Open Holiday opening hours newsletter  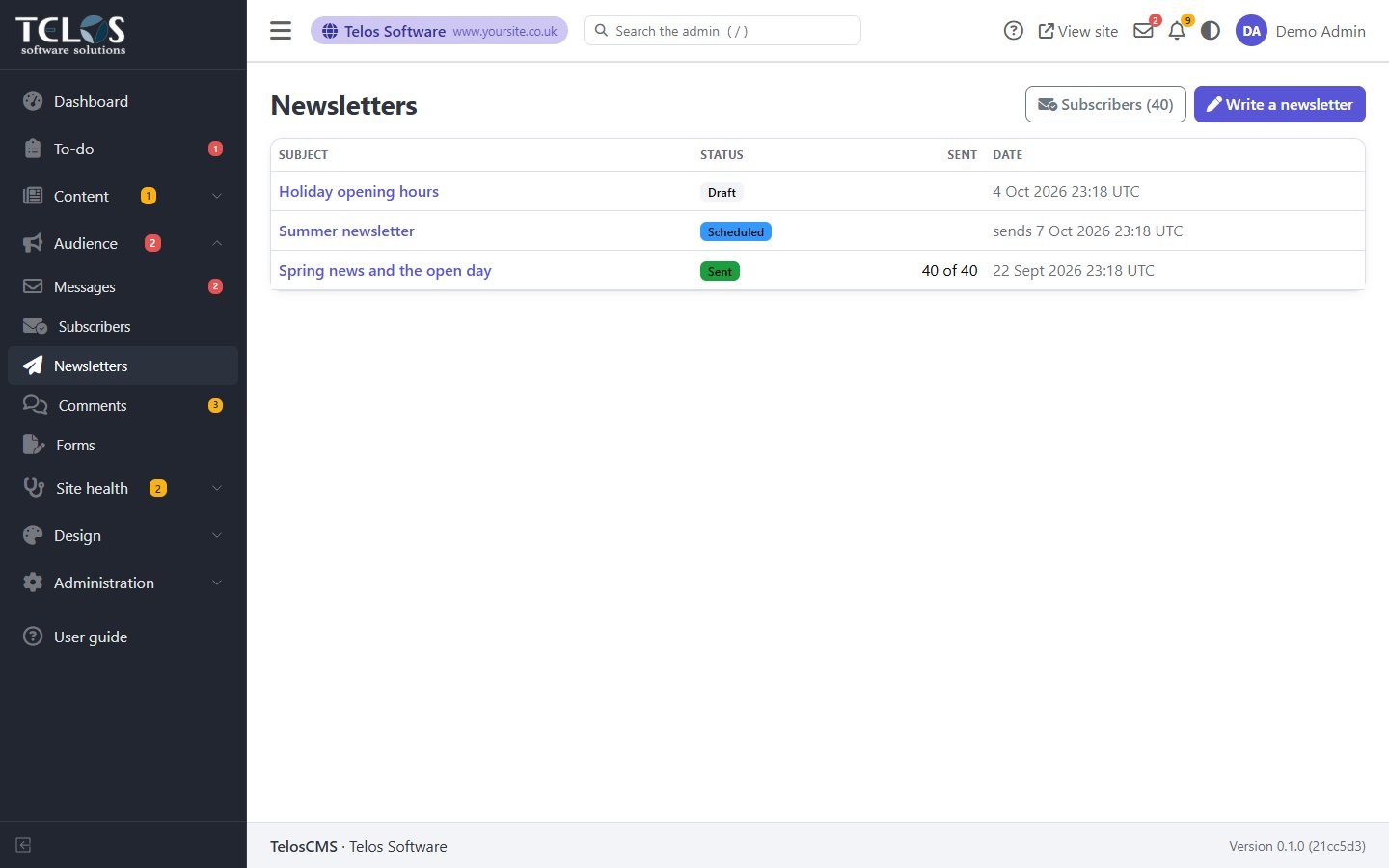(359, 191)
